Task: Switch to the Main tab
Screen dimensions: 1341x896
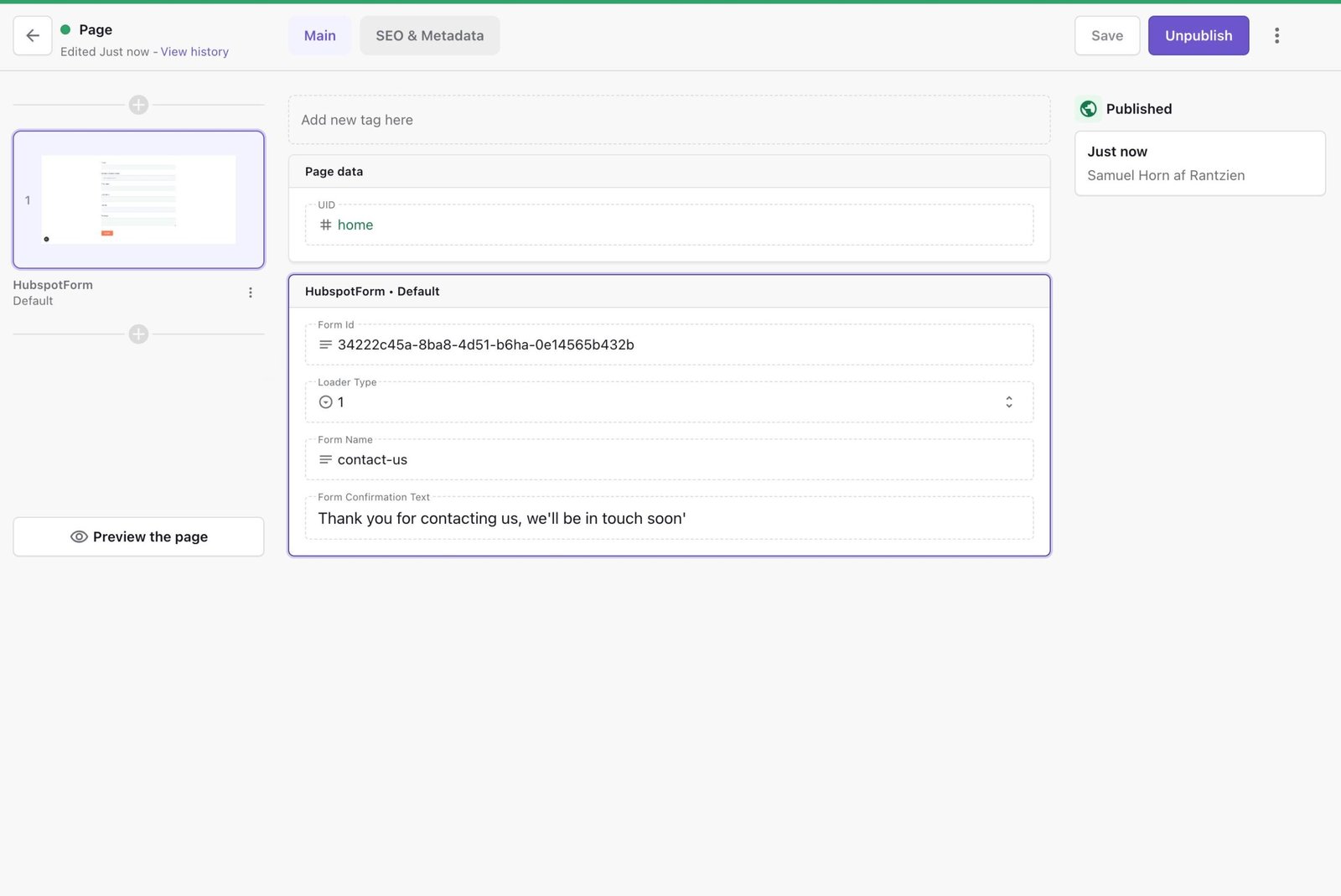Action: click(319, 35)
